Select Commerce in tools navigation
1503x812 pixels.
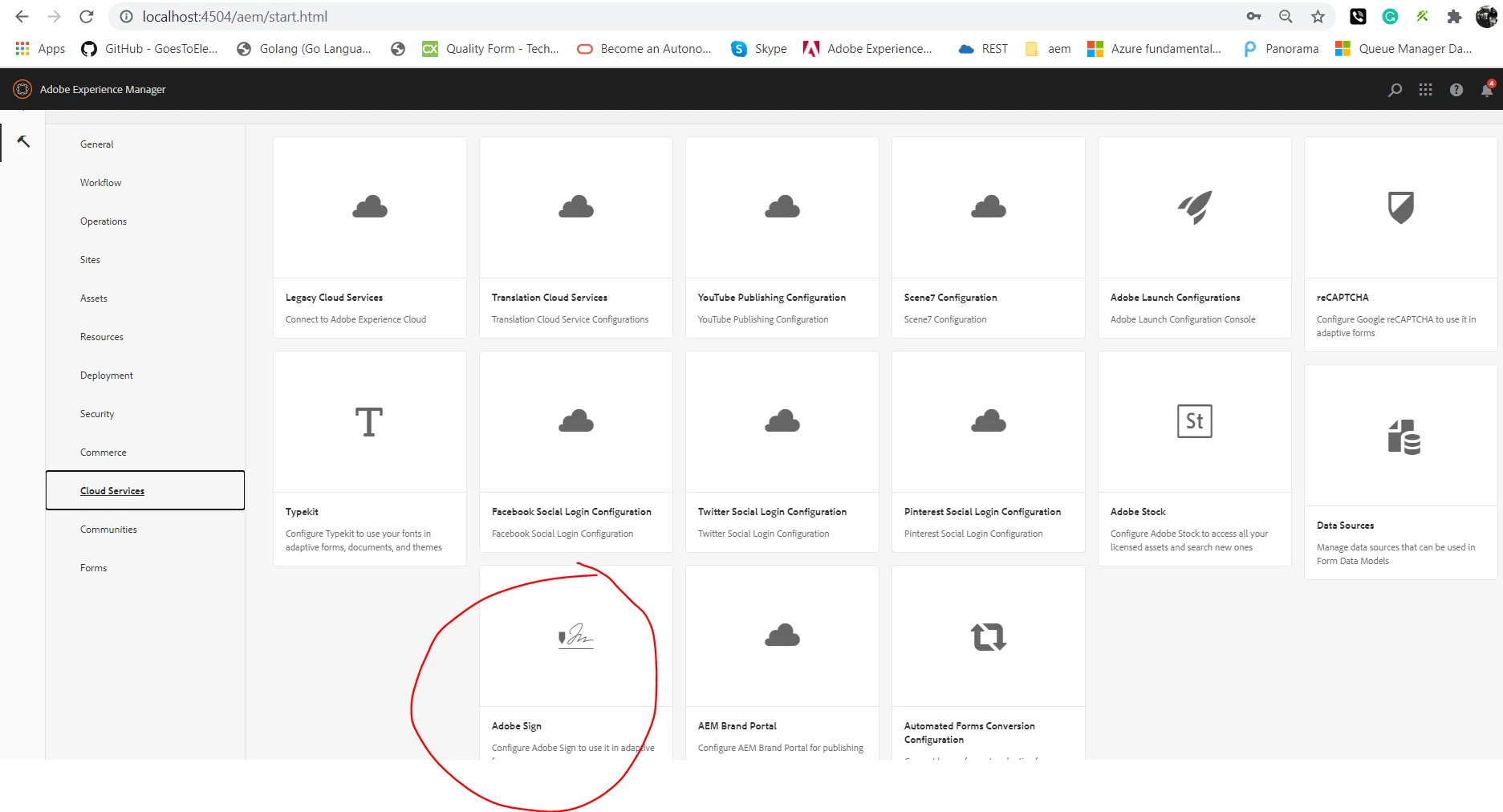(104, 453)
